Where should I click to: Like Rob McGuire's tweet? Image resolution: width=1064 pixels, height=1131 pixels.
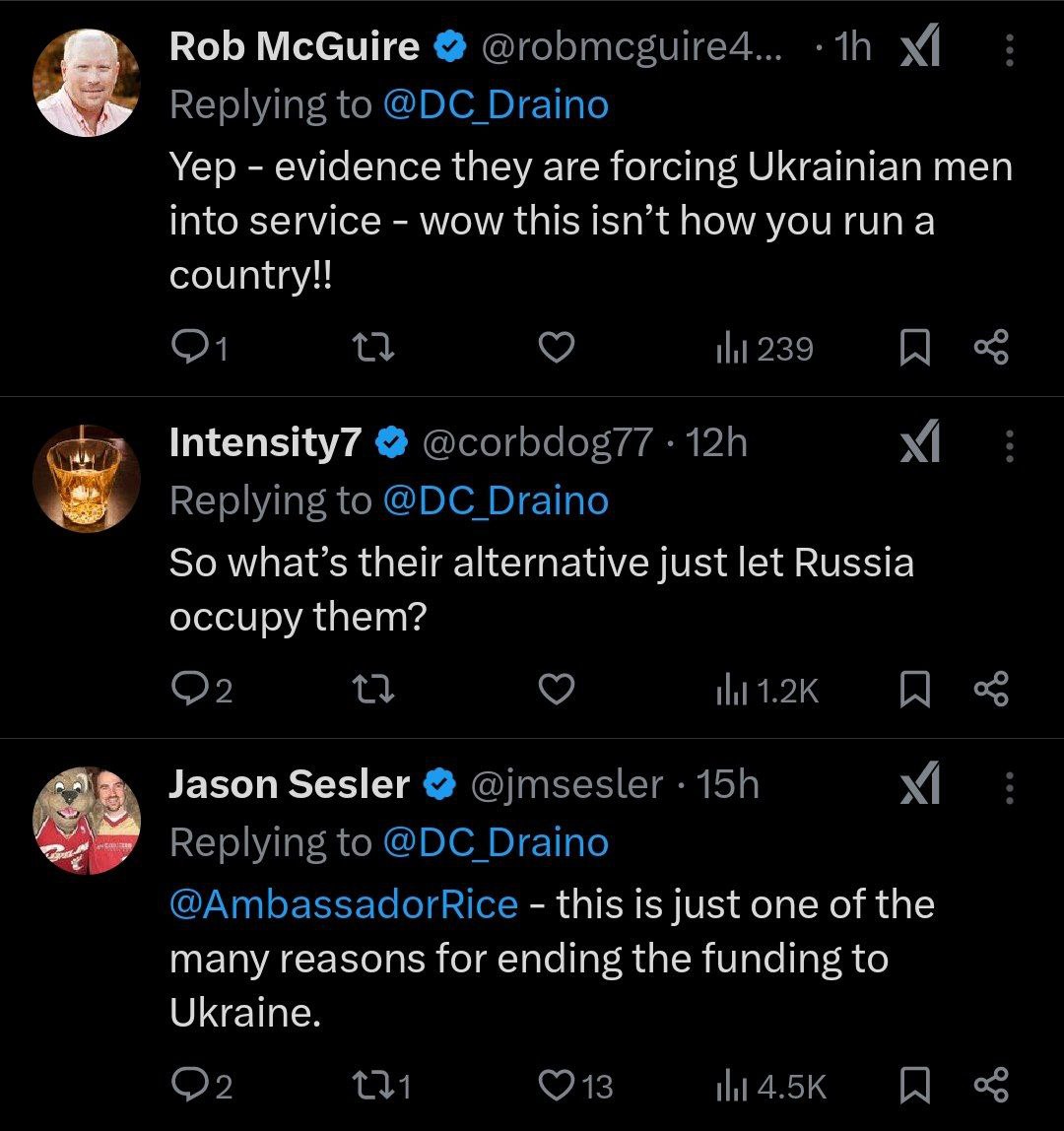pyautogui.click(x=558, y=348)
